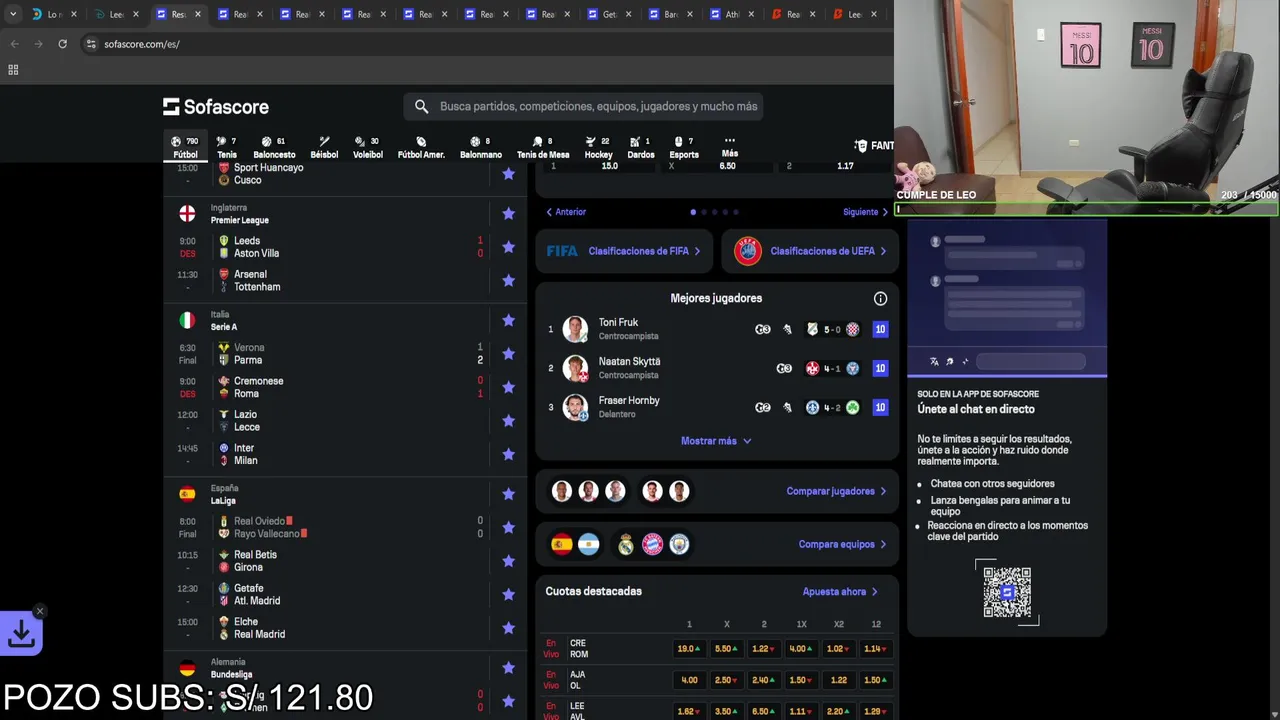
Task: Go to Anterior slide
Action: pos(566,212)
